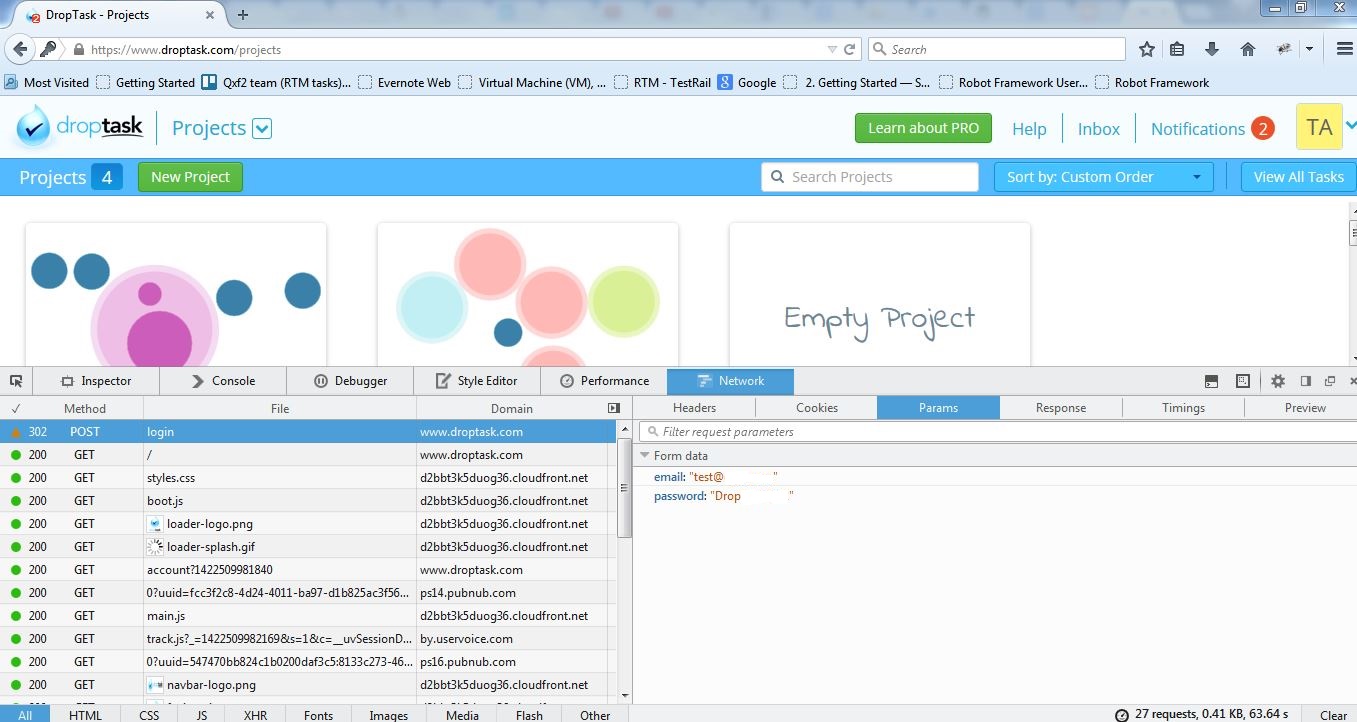This screenshot has height=722, width=1357.
Task: Click the Qxf2 team bookmark icon
Action: pyautogui.click(x=209, y=82)
